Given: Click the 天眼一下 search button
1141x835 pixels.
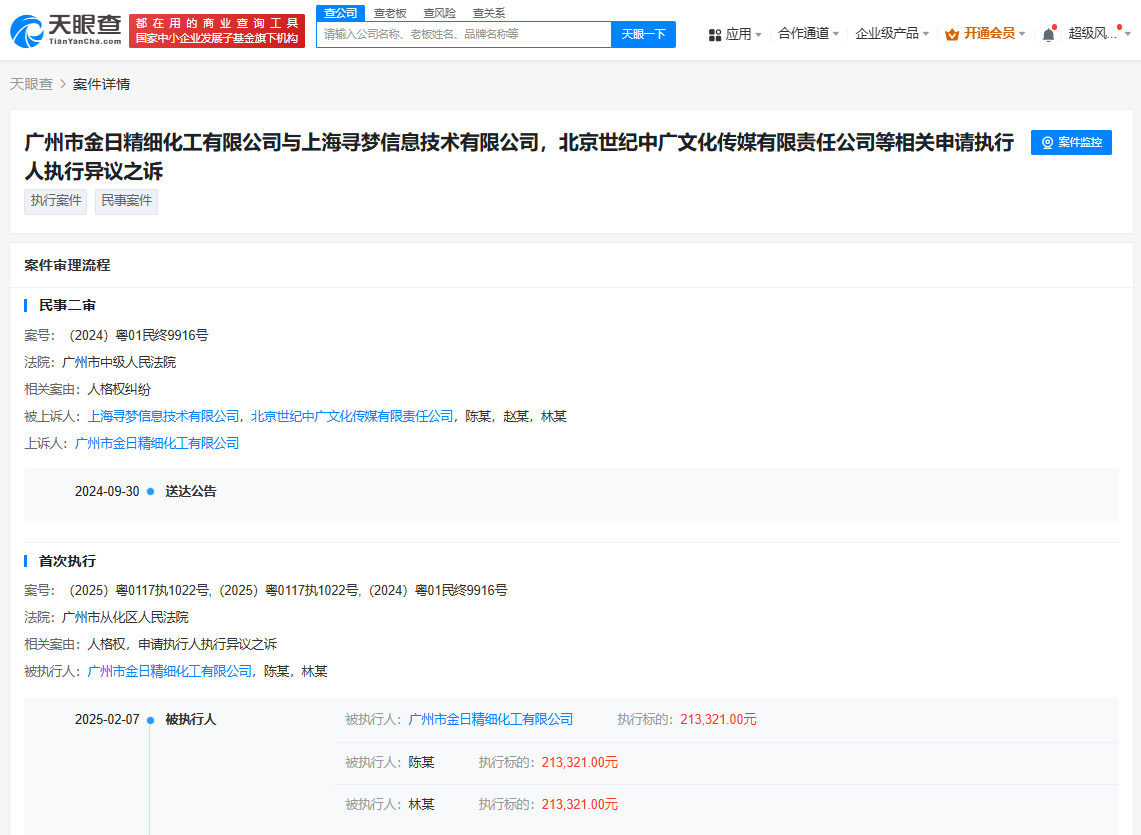Looking at the screenshot, I should (x=643, y=34).
